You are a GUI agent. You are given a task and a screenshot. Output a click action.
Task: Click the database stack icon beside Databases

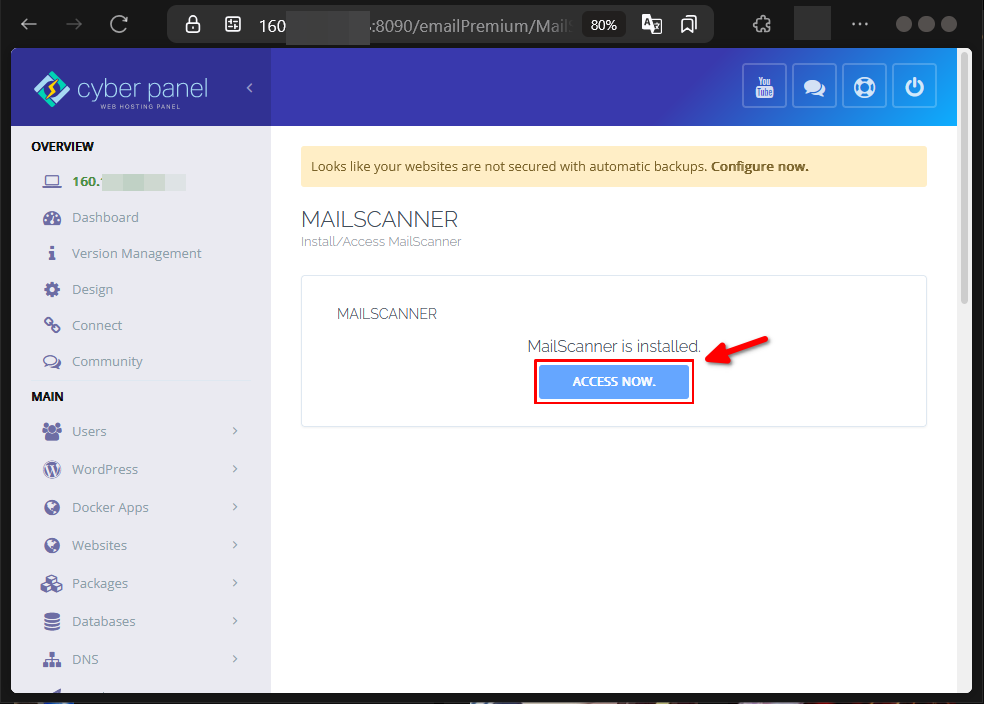52,621
